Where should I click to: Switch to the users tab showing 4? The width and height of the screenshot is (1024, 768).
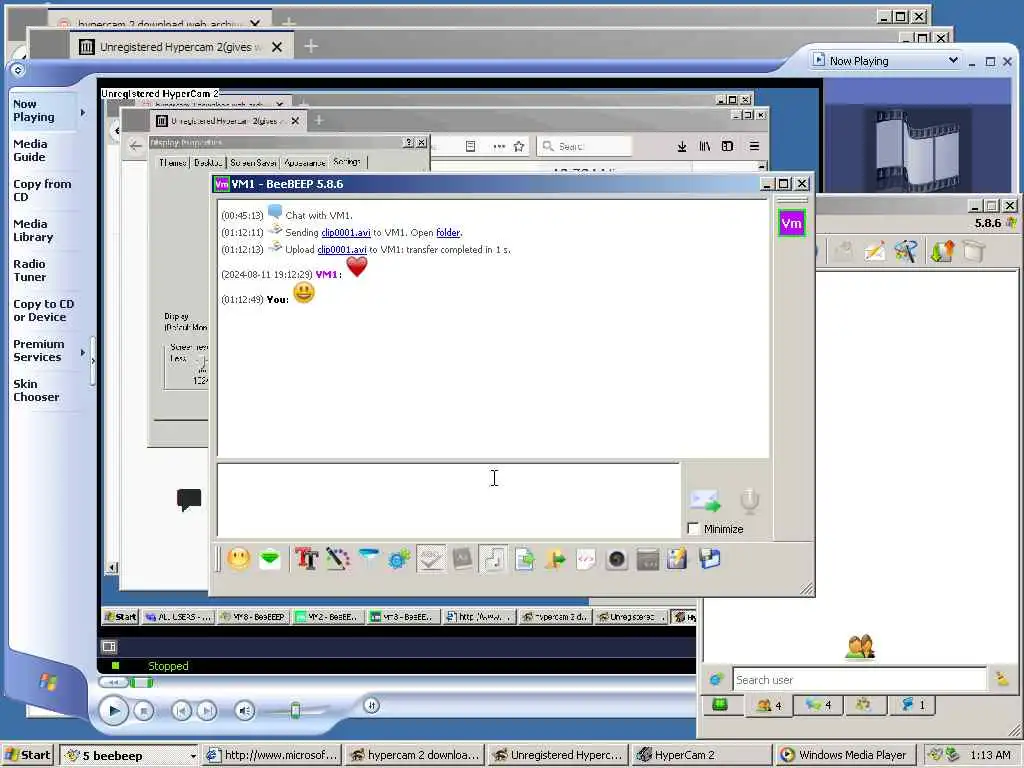click(x=769, y=705)
